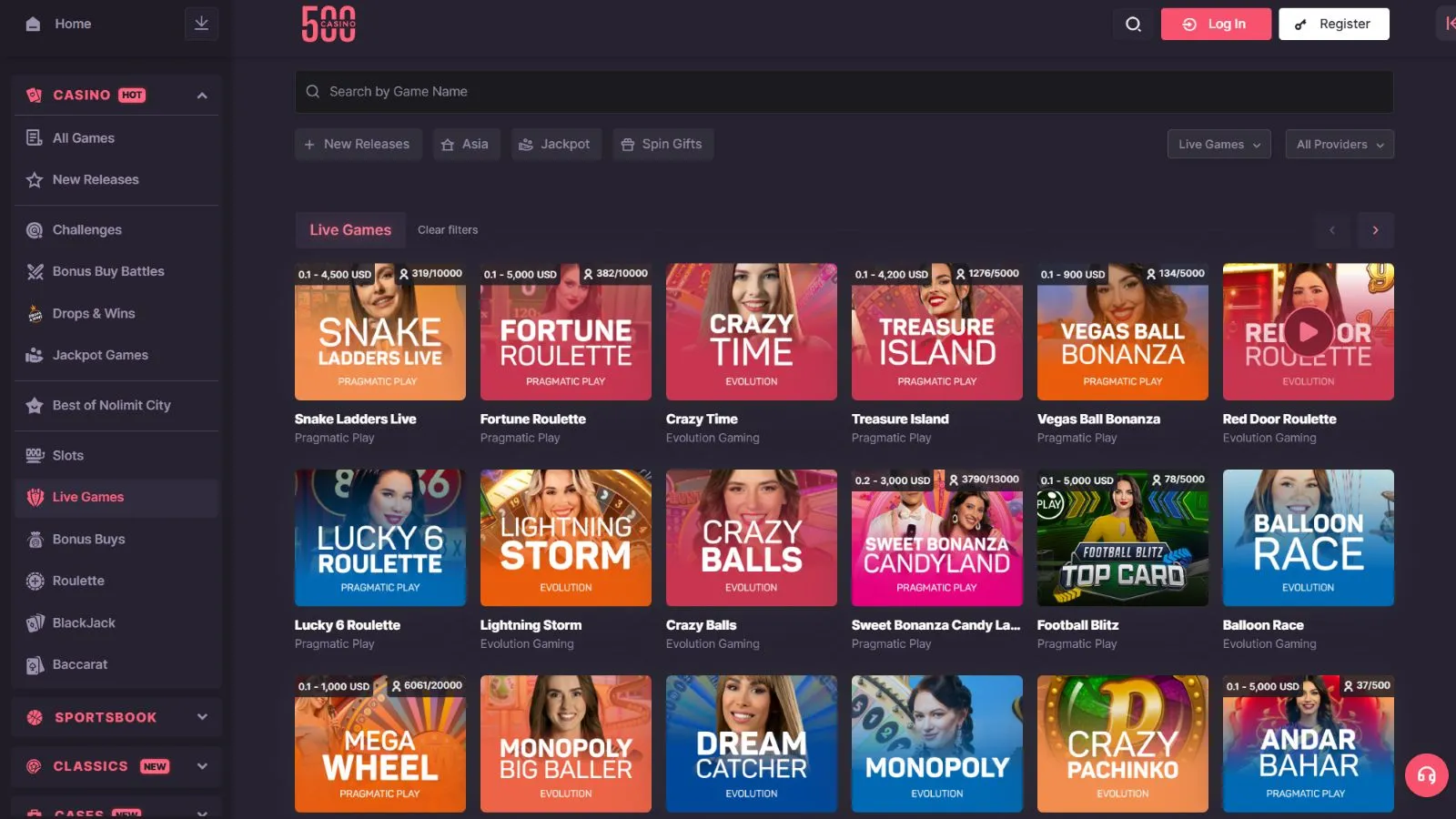Image resolution: width=1456 pixels, height=819 pixels.
Task: Open Slots from the sidebar menu
Action: (x=68, y=455)
